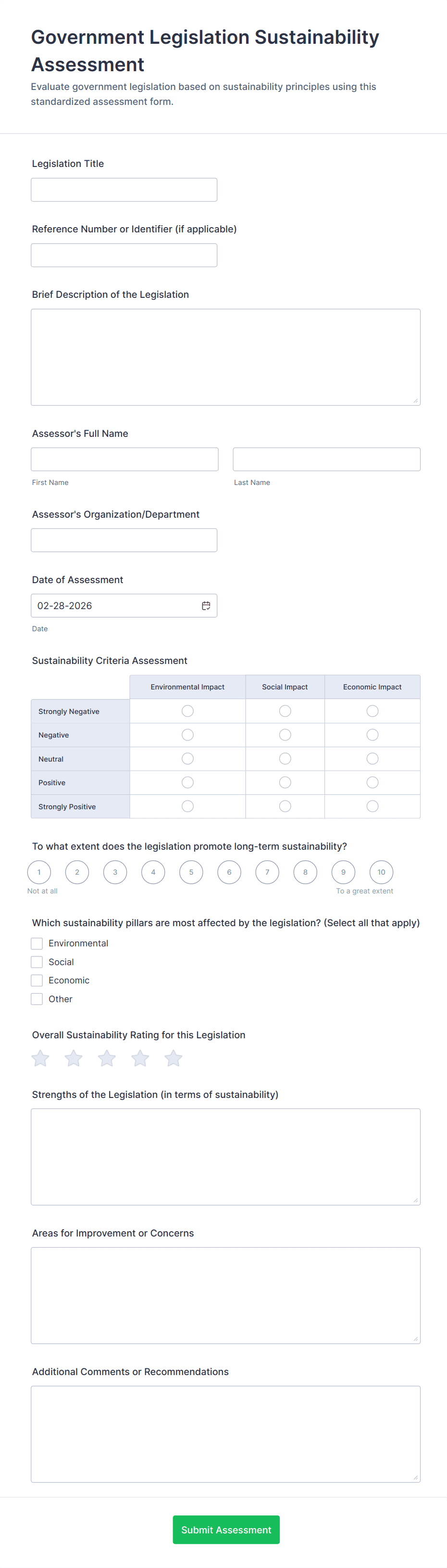Viewport: 447px width, 1568px height.
Task: Click the Date of Assessment field
Action: coord(115,606)
